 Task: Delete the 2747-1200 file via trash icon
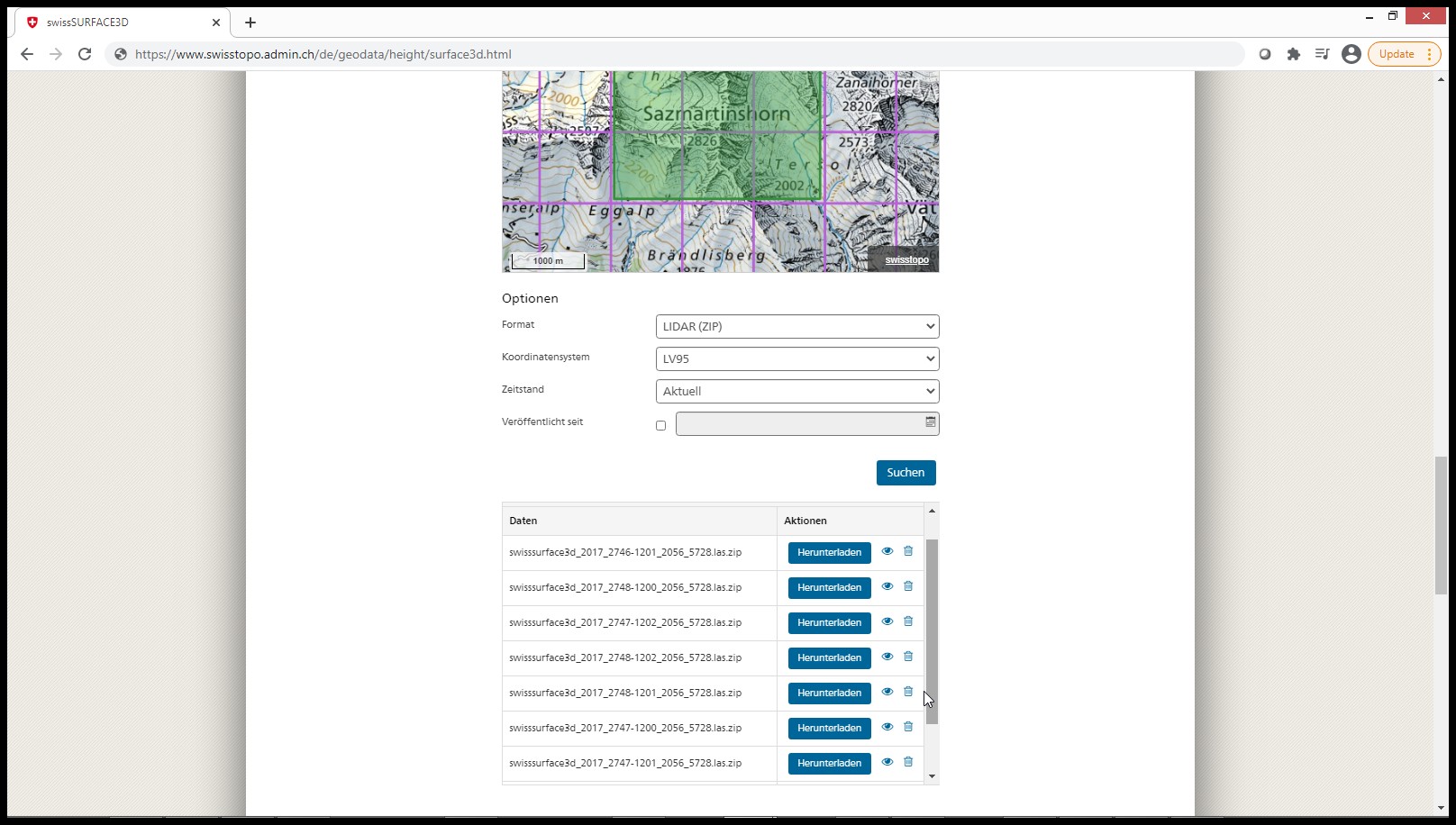(x=908, y=727)
